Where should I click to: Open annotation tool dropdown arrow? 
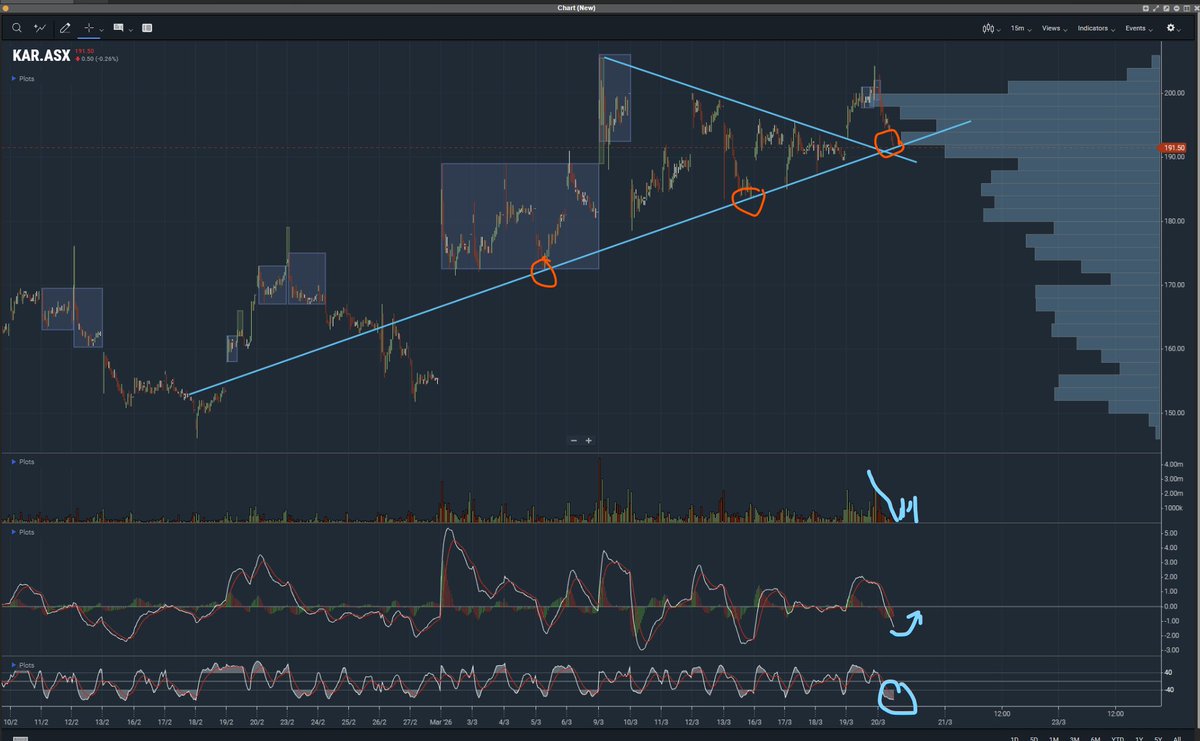(131, 29)
